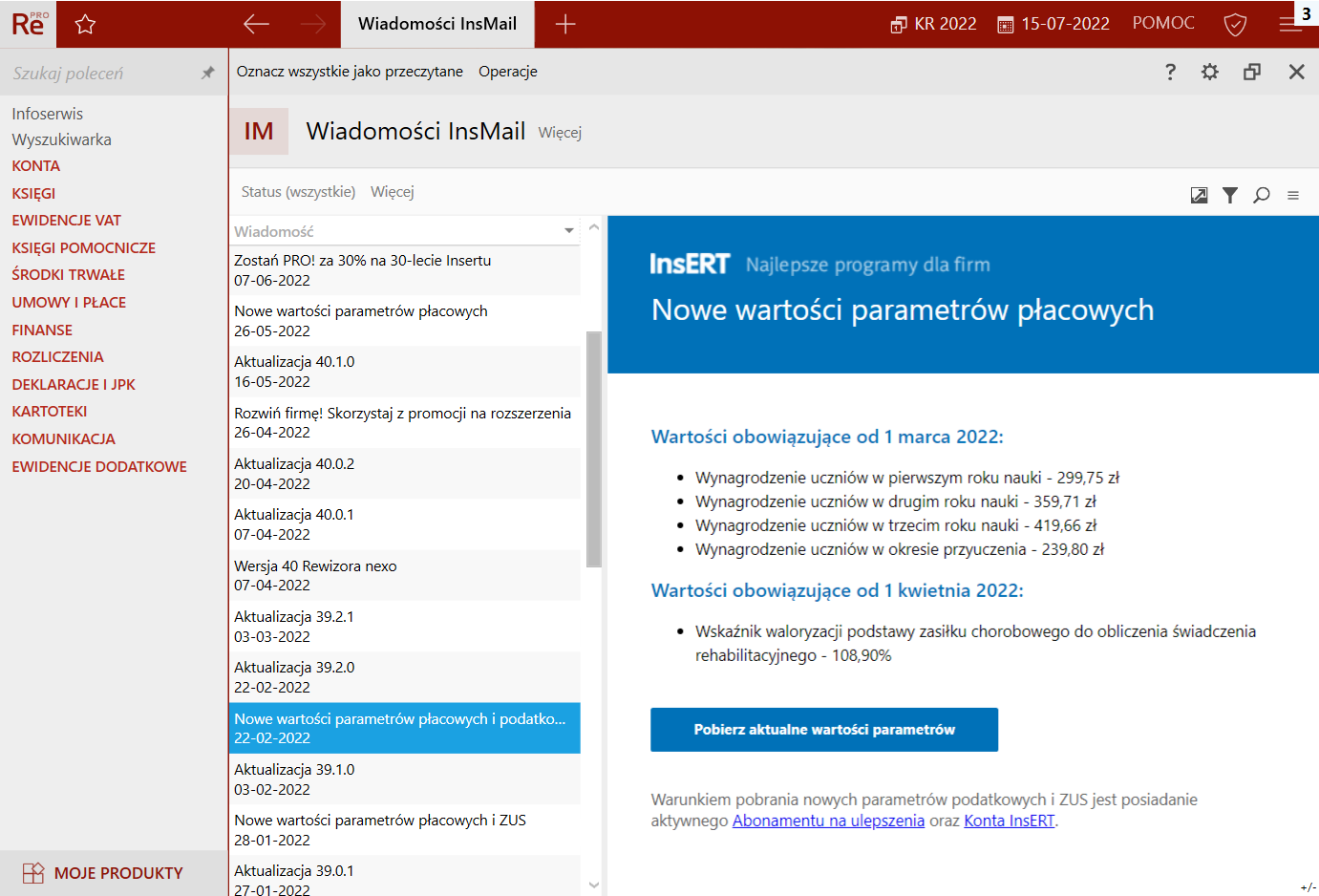The width and height of the screenshot is (1319, 896).
Task: Open the main hamburger menu with notifications
Action: click(x=1291, y=24)
